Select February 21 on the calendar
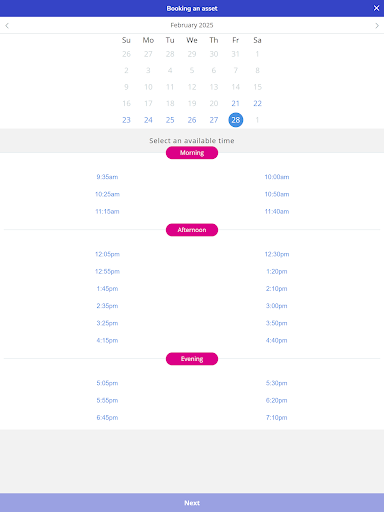Screen dimensions: 384x512 [236, 103]
